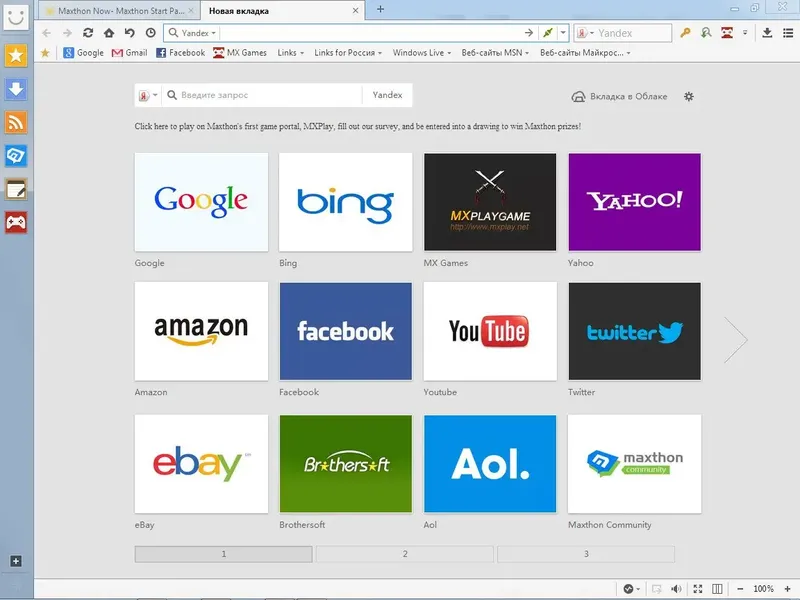800x600 pixels.
Task: Go back with the back arrow
Action: tap(46, 33)
